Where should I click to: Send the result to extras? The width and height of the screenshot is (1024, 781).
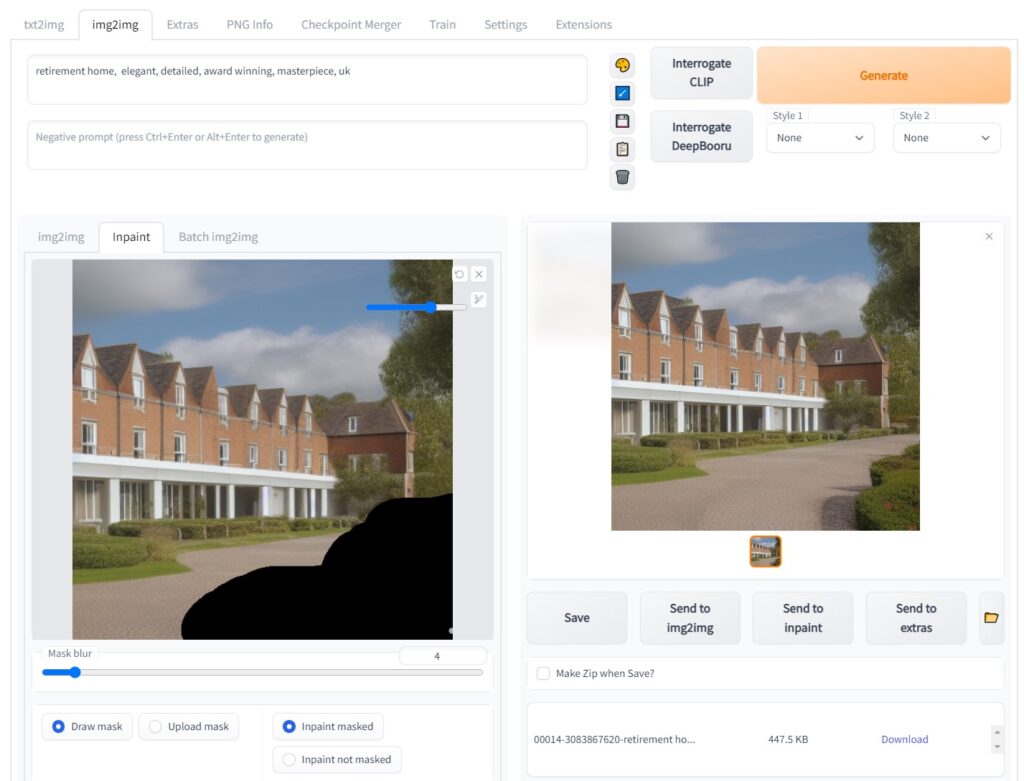[x=916, y=618]
